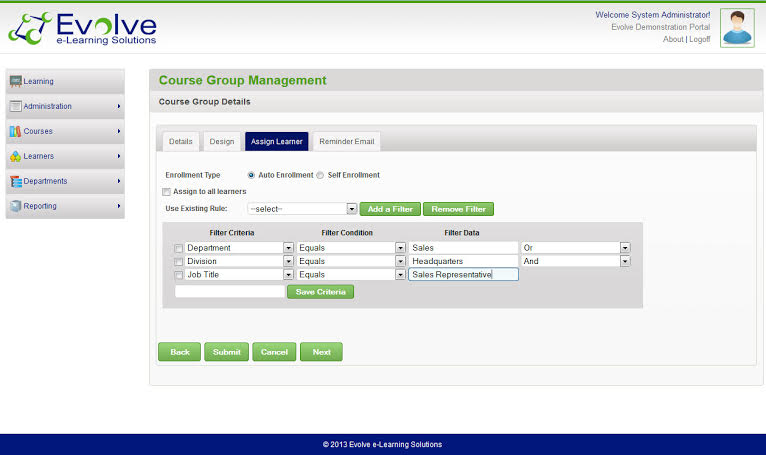Click the Courses books icon
766x455 pixels.
(16, 131)
